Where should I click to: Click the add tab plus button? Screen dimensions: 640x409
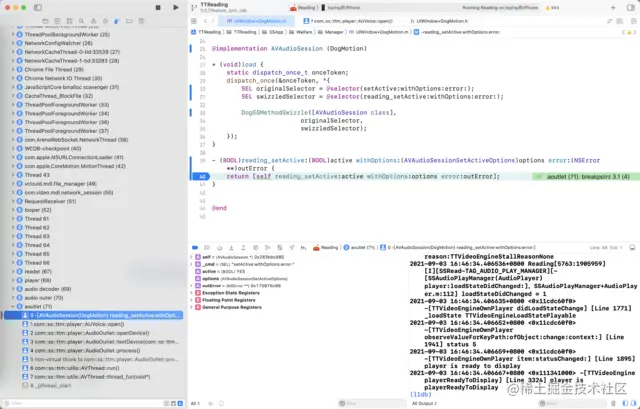coord(613,7)
